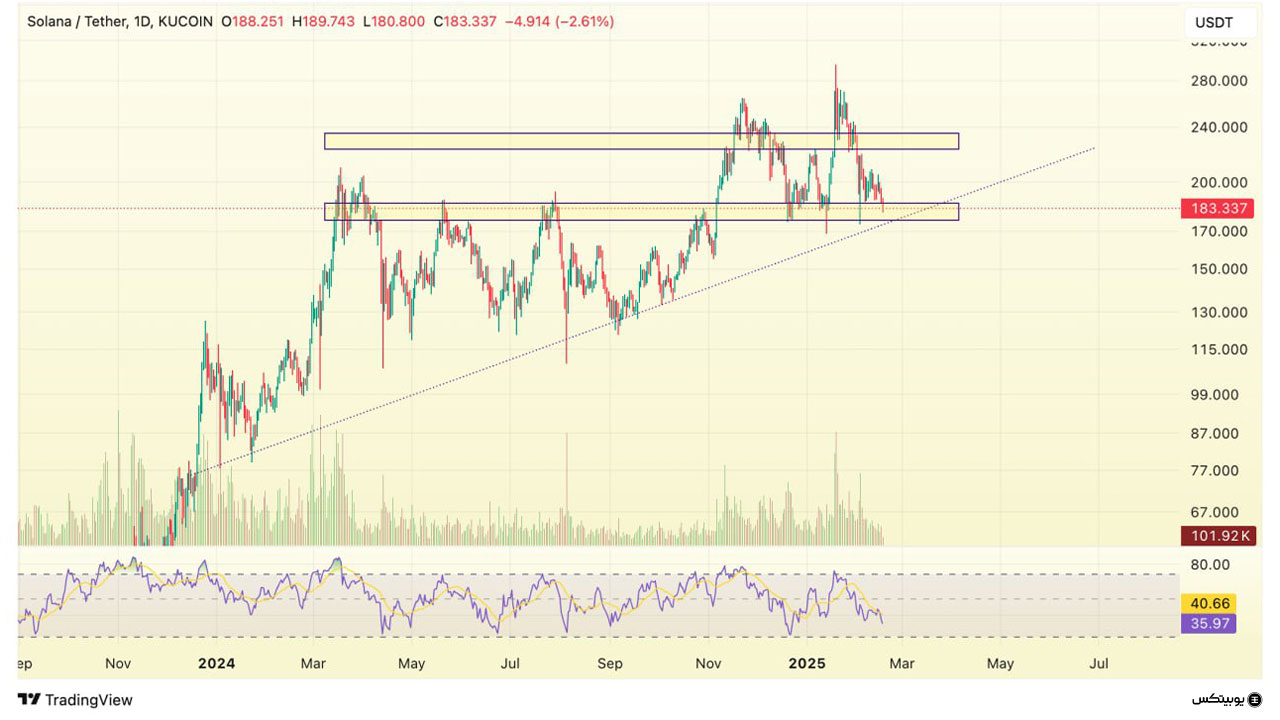Image resolution: width=1280 pixels, height=720 pixels.
Task: Select the upper yellow resistance zone rectangle
Action: point(640,141)
